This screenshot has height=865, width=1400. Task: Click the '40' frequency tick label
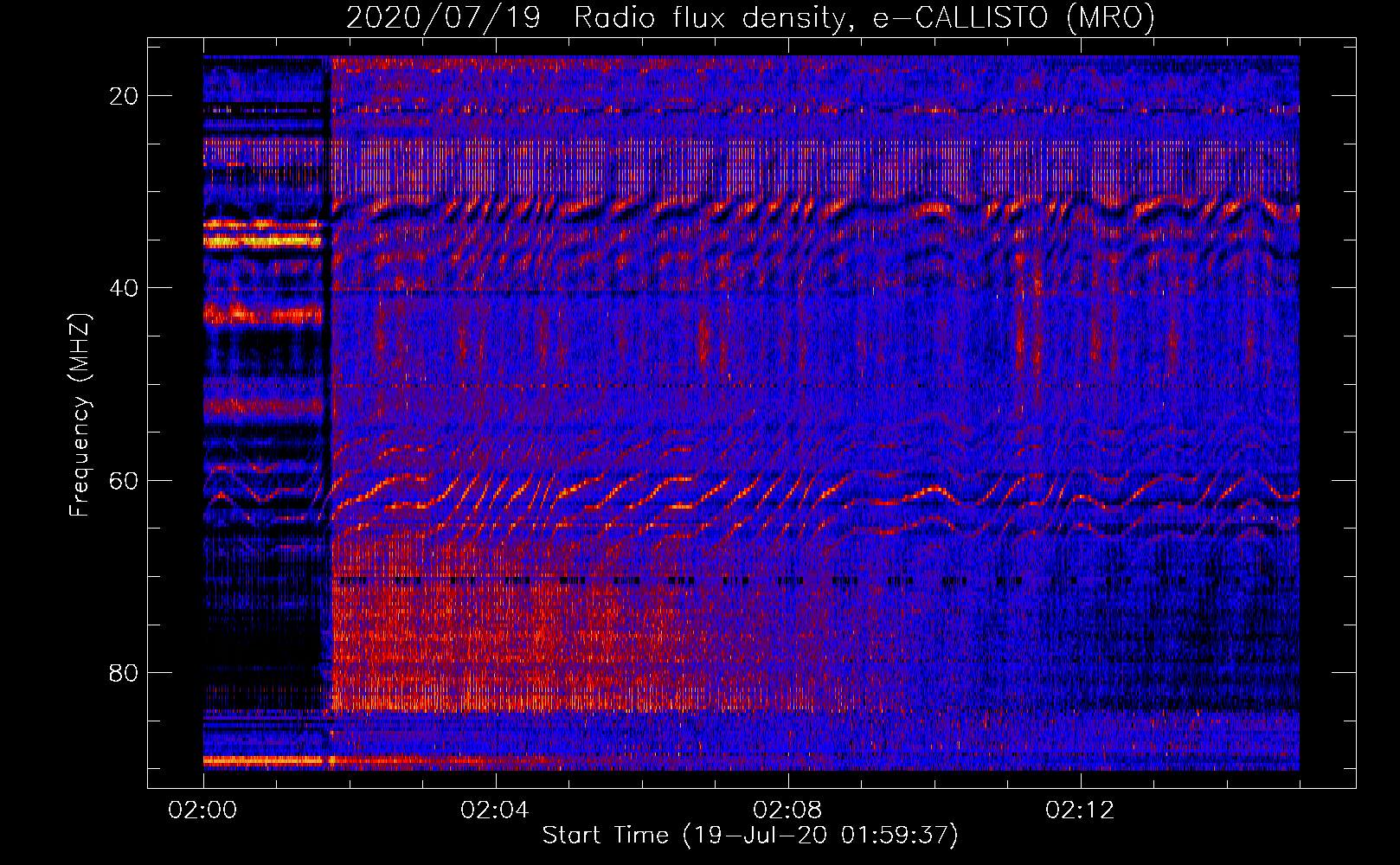pos(125,288)
